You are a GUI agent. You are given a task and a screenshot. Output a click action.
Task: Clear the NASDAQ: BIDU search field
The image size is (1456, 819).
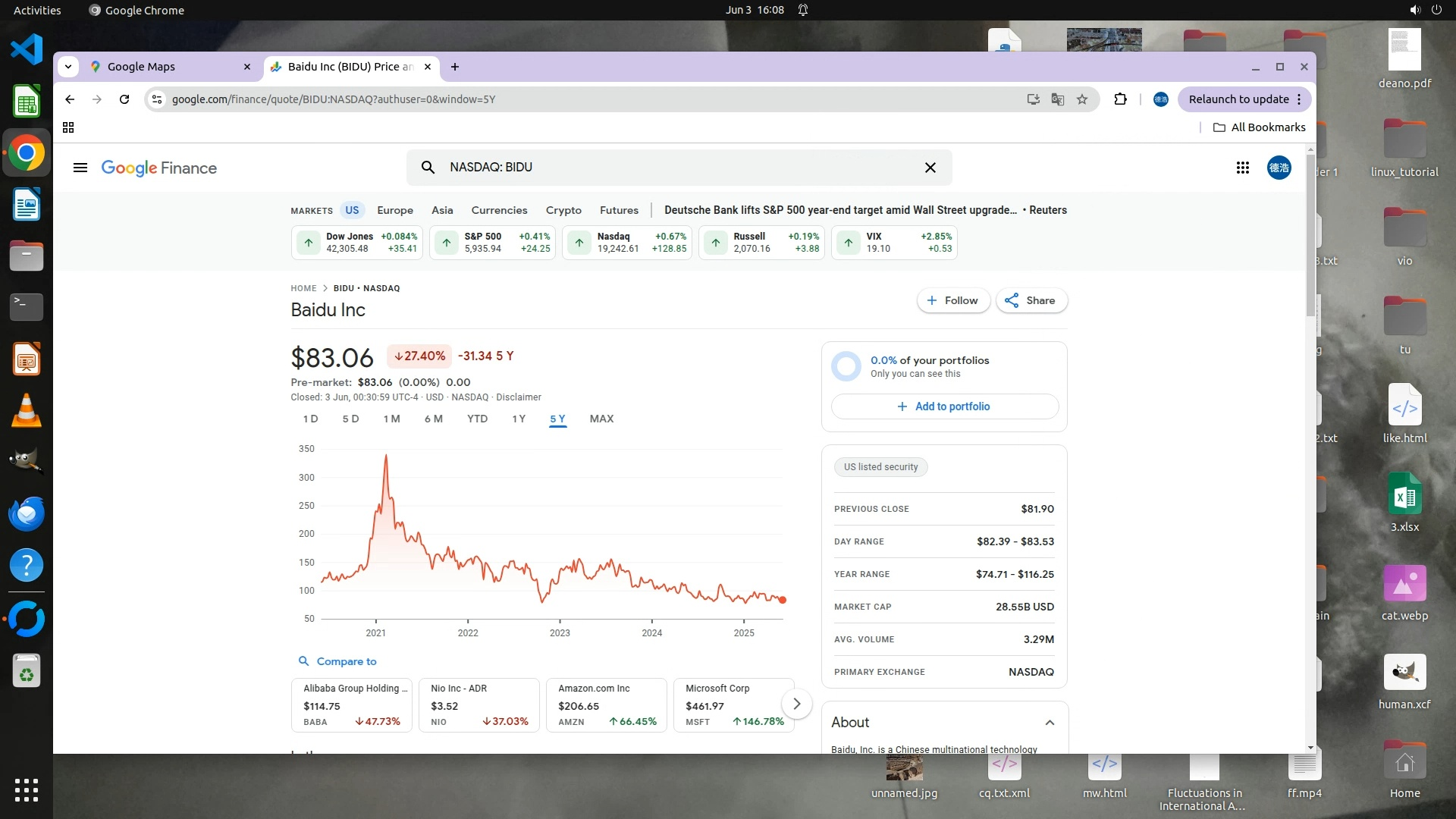click(x=930, y=168)
